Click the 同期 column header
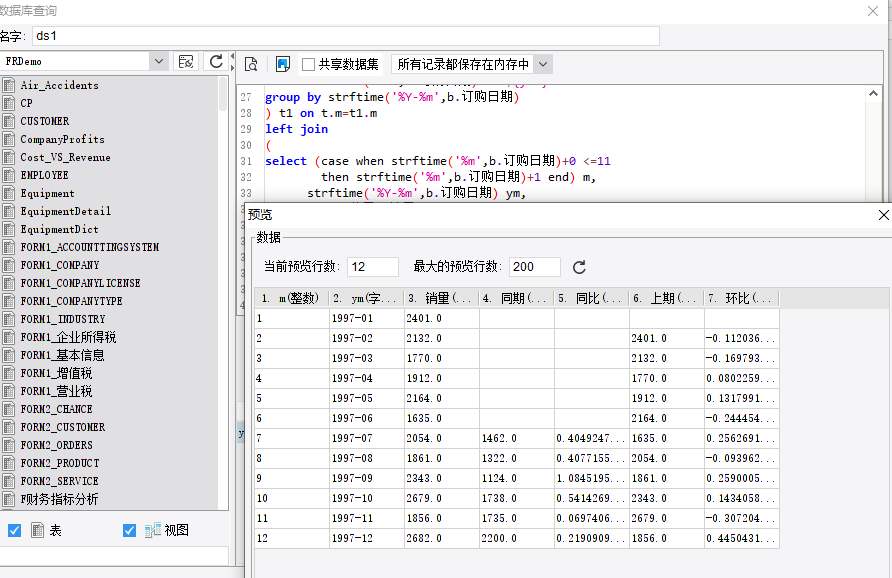892x578 pixels. tap(517, 298)
